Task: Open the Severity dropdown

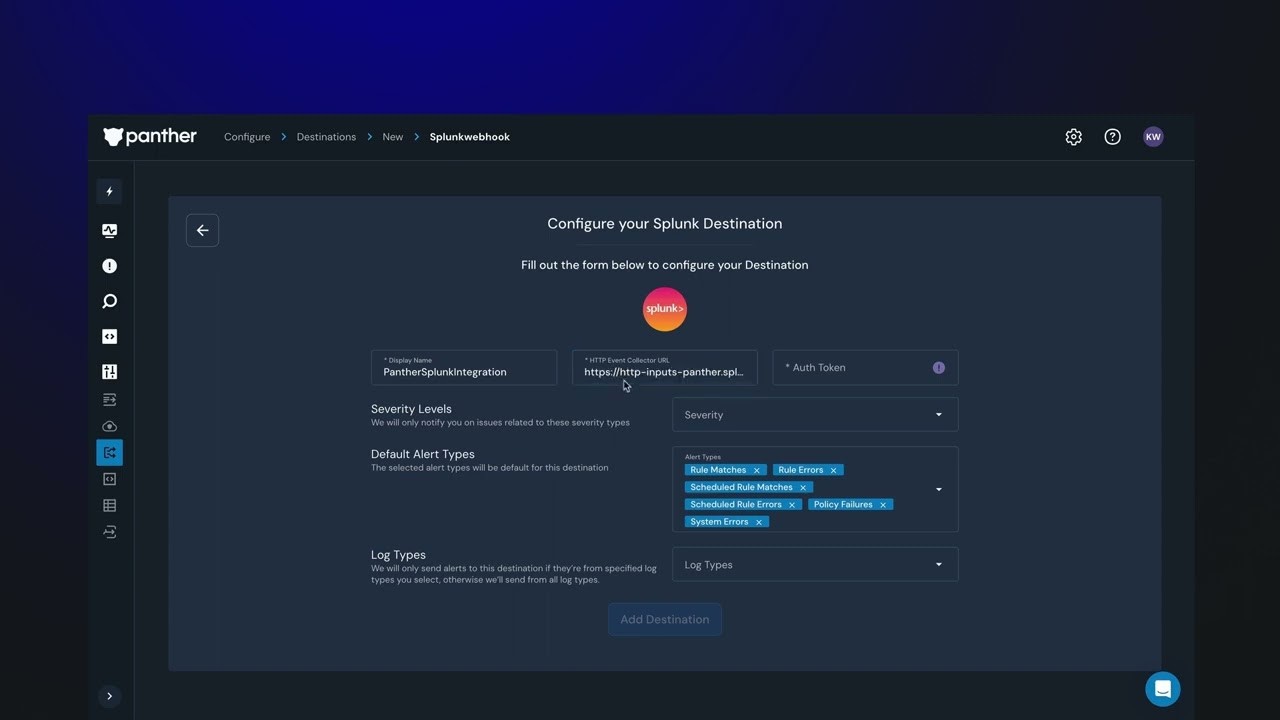Action: (815, 415)
